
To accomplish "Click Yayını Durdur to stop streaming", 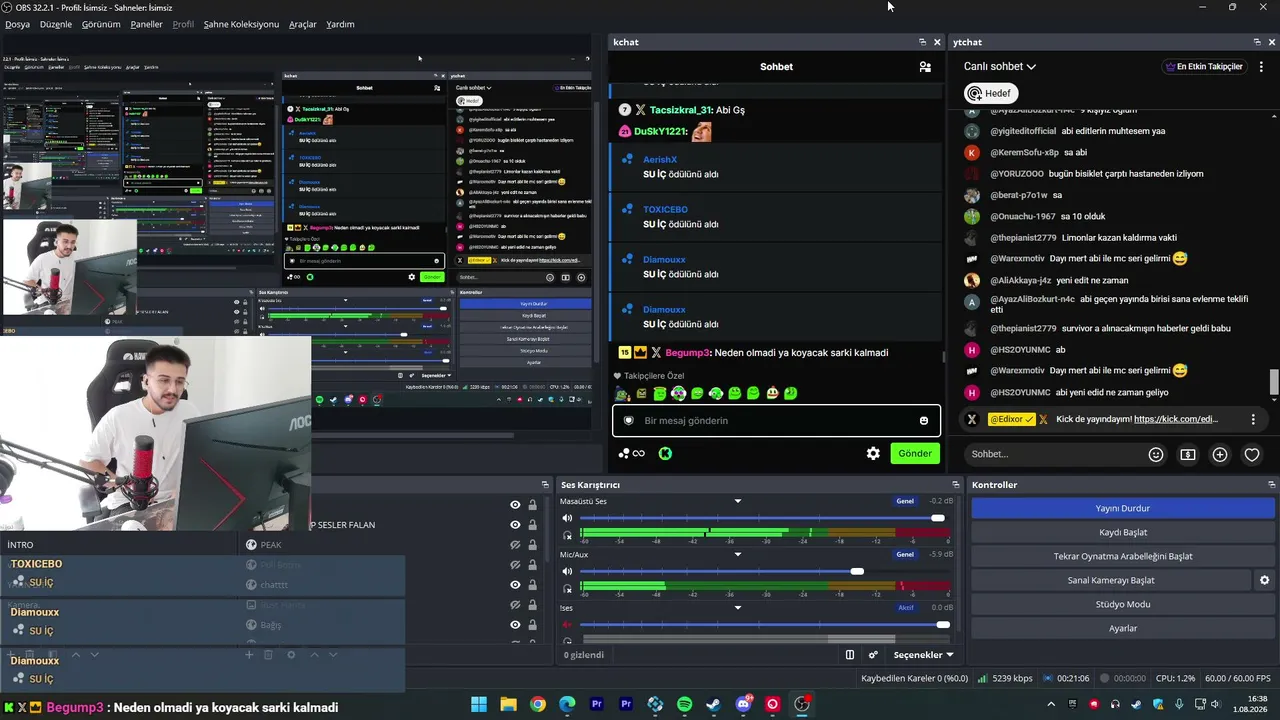I will point(1122,508).
